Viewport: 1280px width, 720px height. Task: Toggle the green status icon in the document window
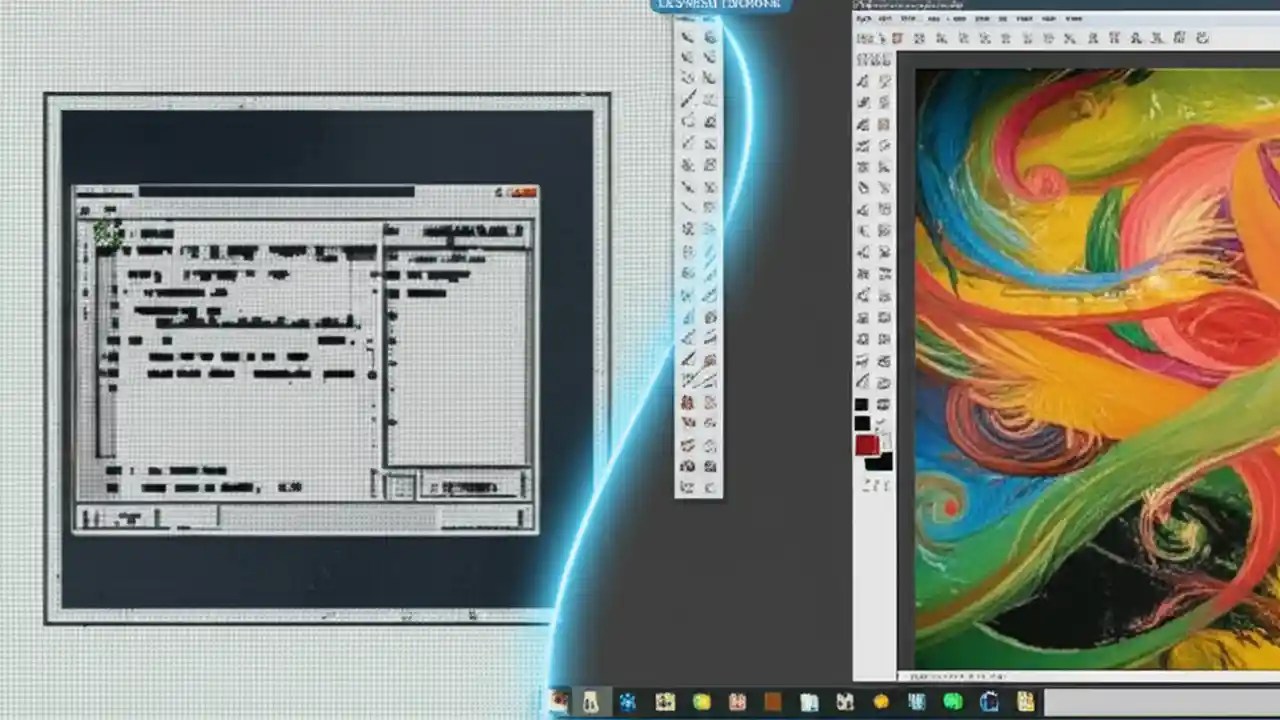(107, 233)
